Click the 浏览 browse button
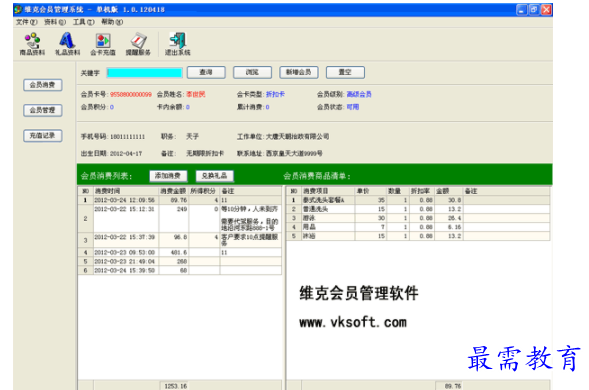 pyautogui.click(x=252, y=72)
